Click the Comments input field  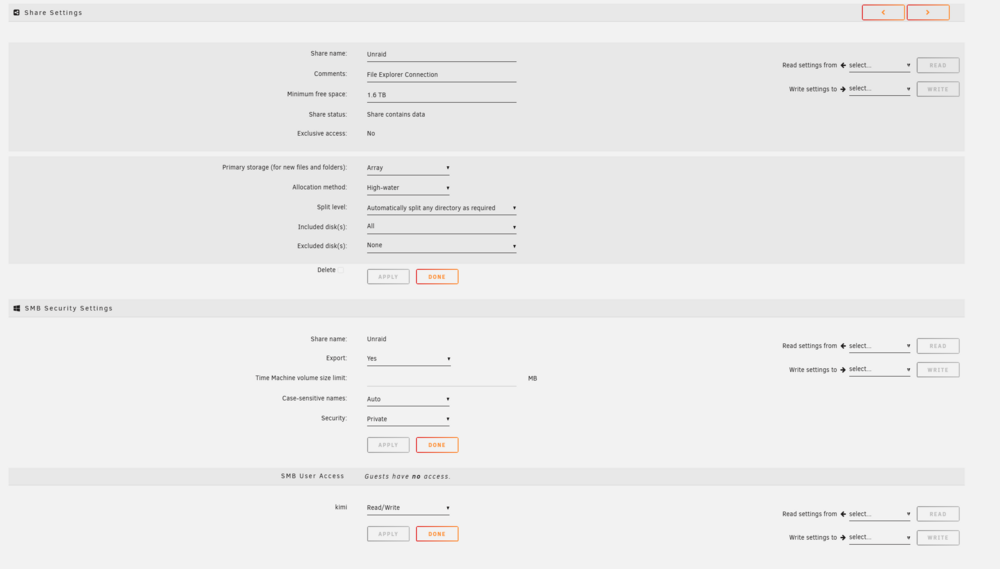click(x=441, y=75)
